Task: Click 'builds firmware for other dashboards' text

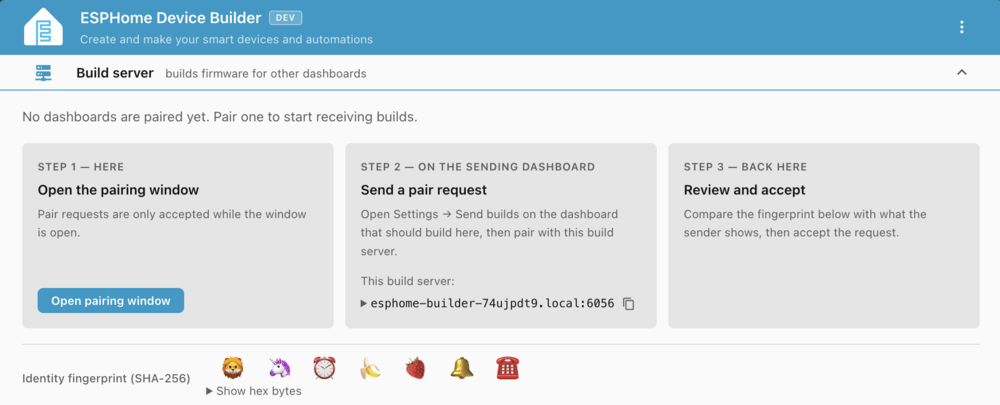Action: (x=266, y=74)
